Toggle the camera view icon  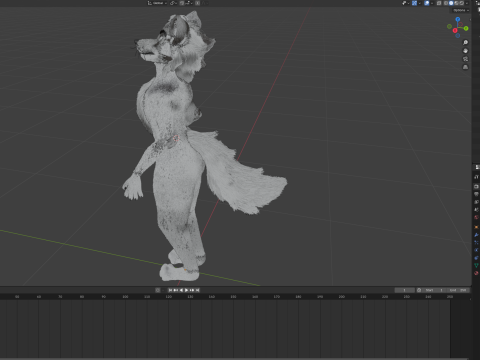point(465,59)
